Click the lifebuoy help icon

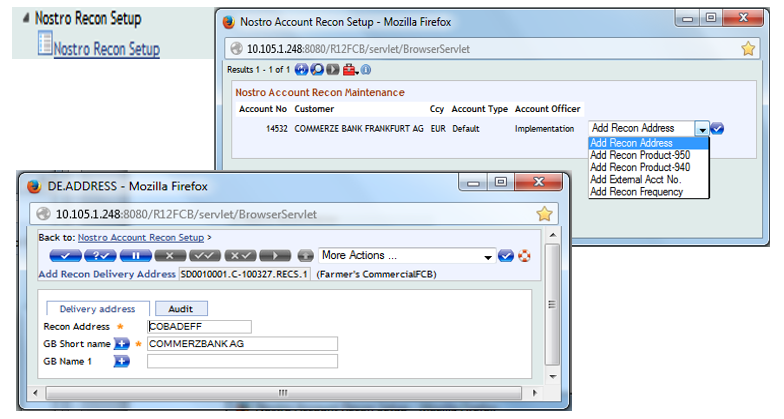pos(522,256)
